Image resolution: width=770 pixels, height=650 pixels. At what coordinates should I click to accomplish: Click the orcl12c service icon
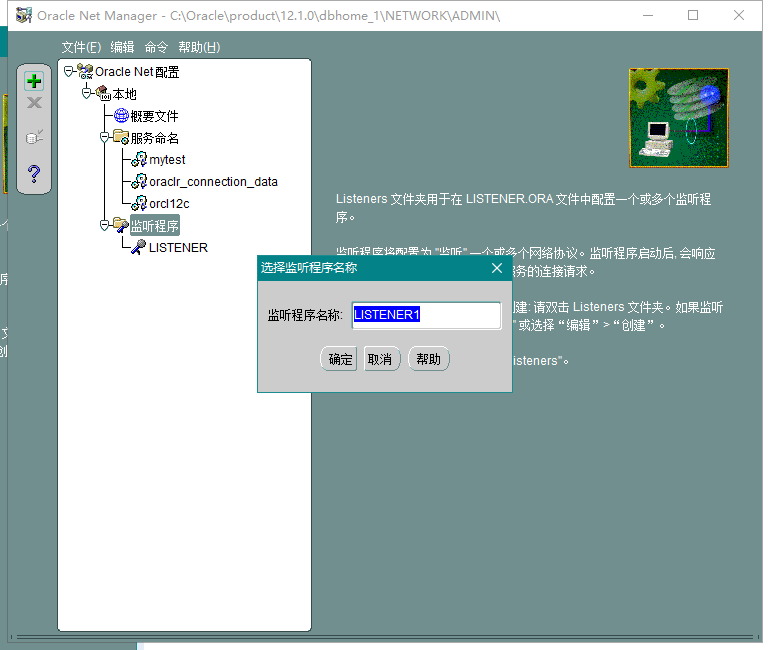(139, 203)
